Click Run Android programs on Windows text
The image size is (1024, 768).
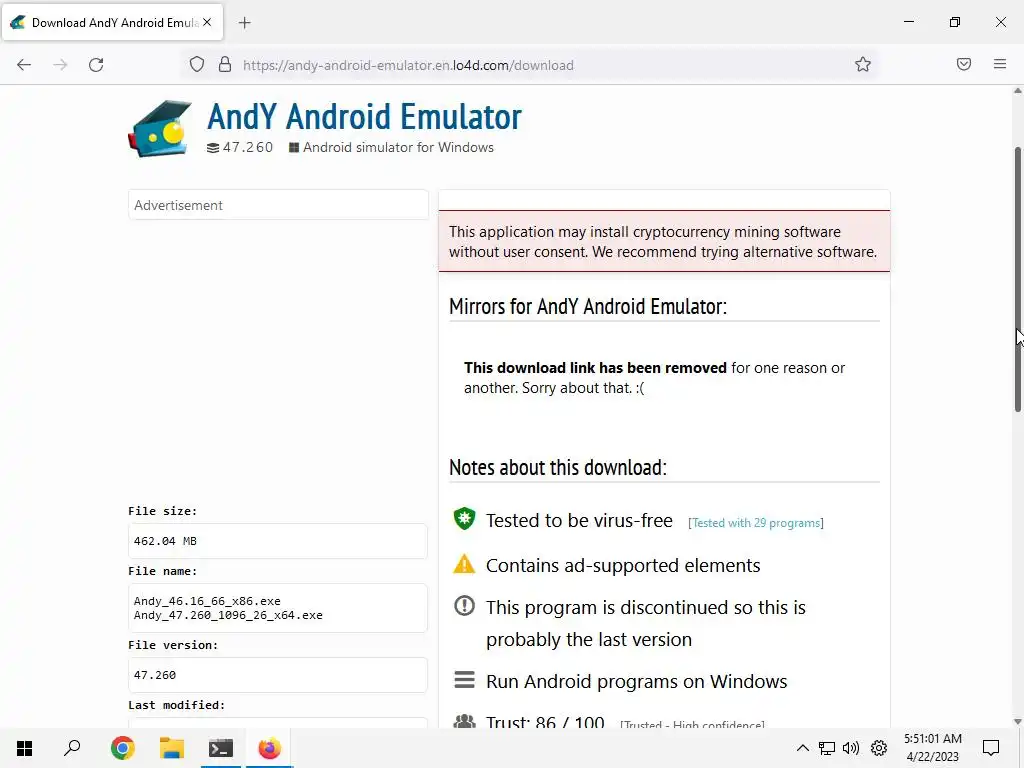pos(637,682)
